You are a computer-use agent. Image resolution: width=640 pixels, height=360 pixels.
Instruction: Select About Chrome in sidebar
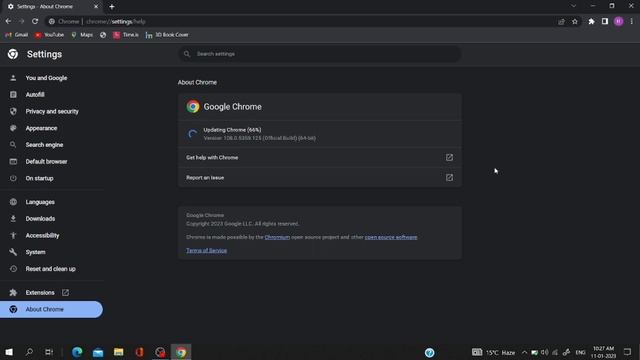point(51,309)
